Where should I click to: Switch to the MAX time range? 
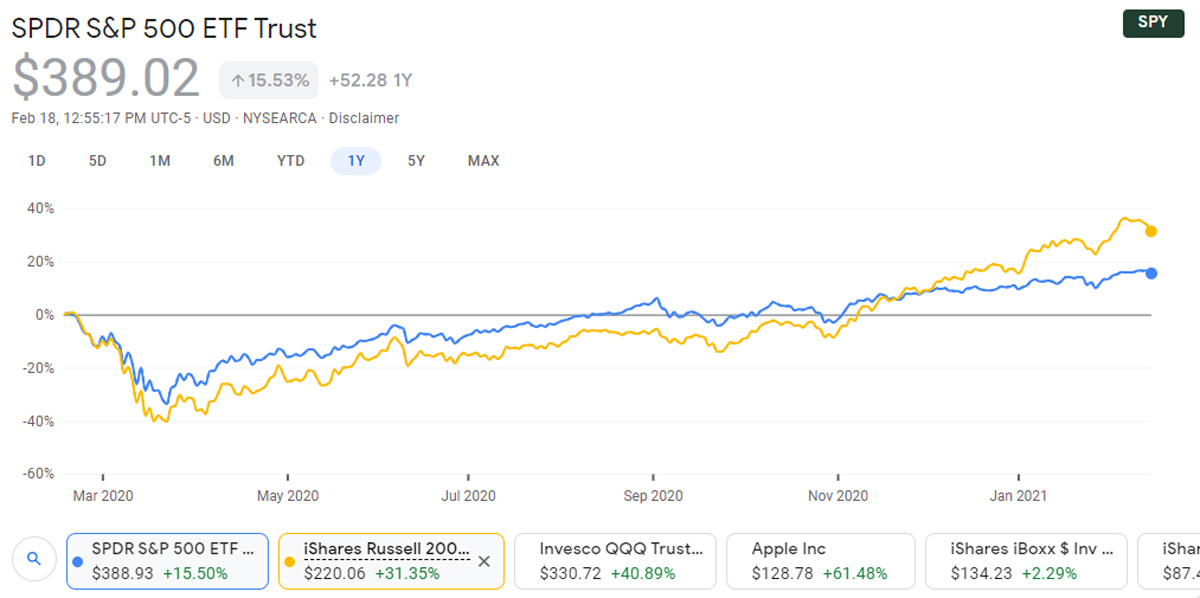click(x=484, y=161)
